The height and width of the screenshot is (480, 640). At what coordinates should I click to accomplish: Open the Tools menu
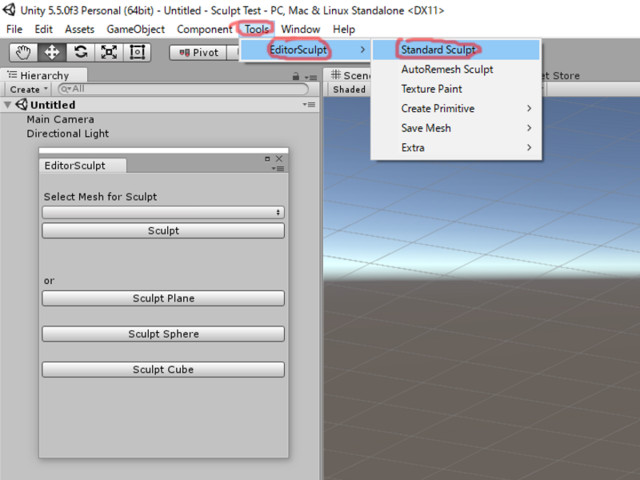pyautogui.click(x=257, y=29)
